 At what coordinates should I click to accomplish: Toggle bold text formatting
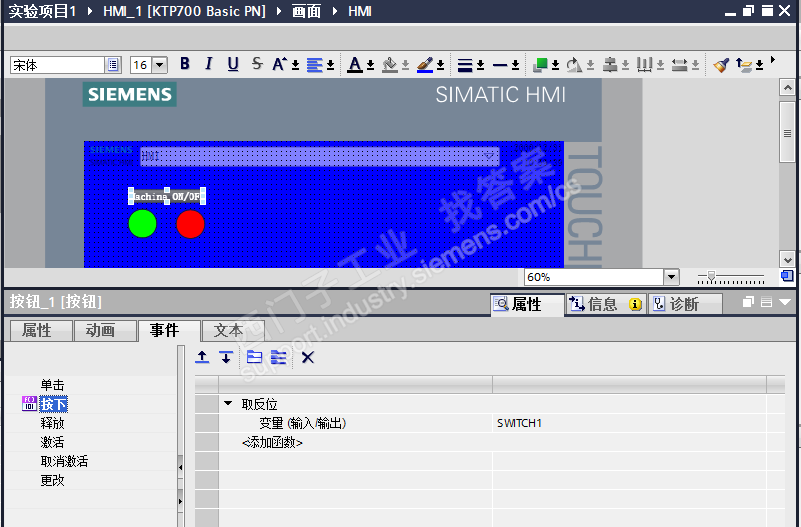[185, 64]
